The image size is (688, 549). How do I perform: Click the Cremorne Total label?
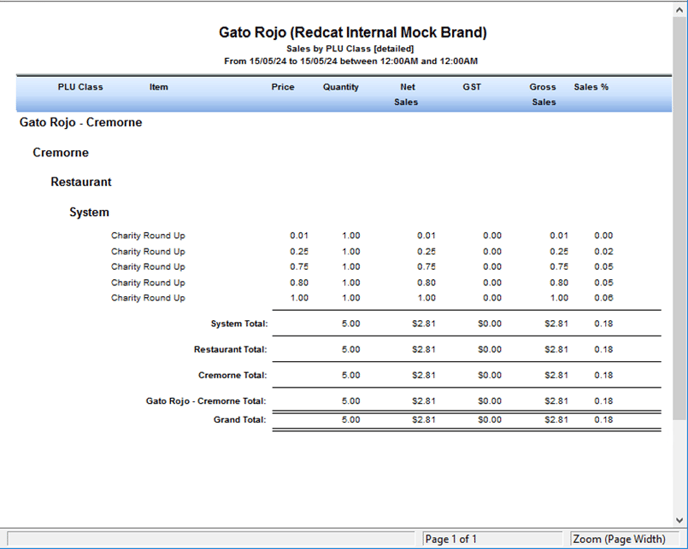tap(233, 375)
